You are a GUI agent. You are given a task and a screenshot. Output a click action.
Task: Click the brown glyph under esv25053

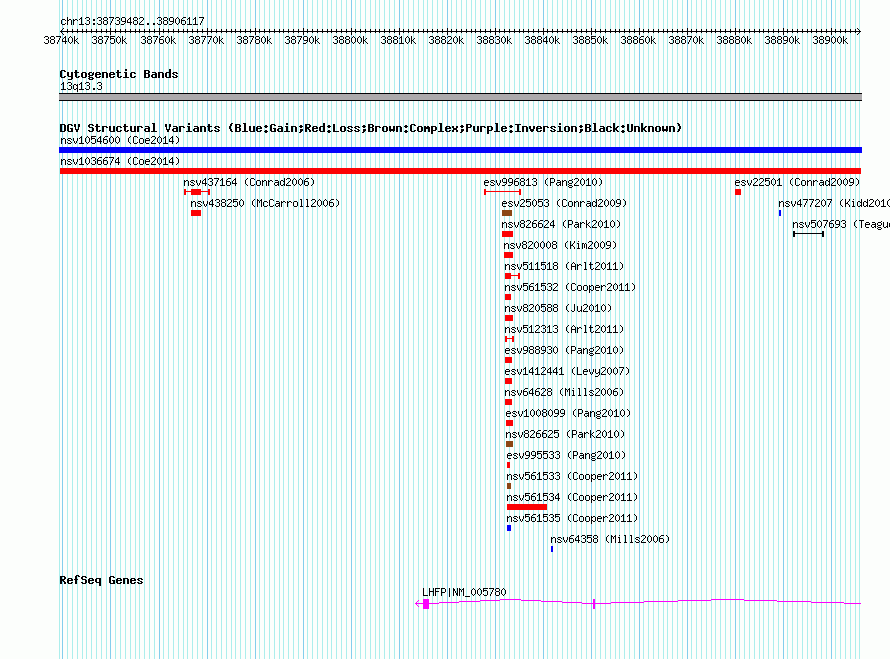(507, 213)
